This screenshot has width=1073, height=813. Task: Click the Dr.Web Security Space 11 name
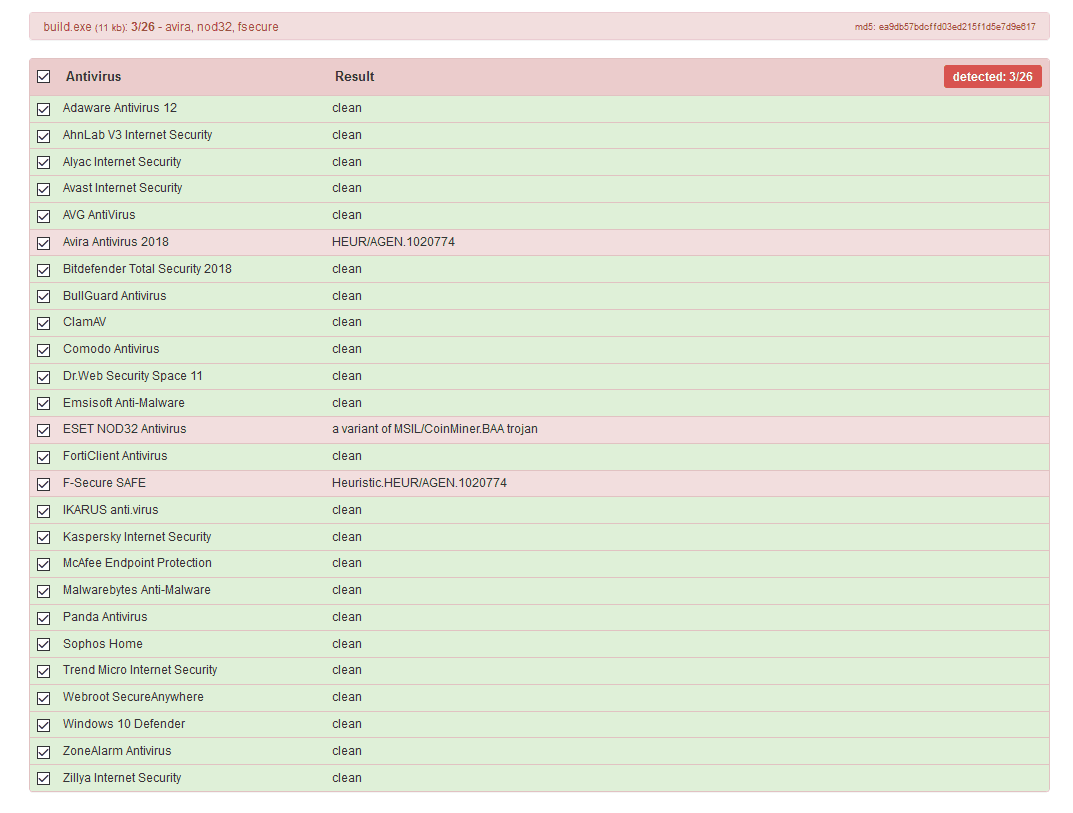(133, 376)
